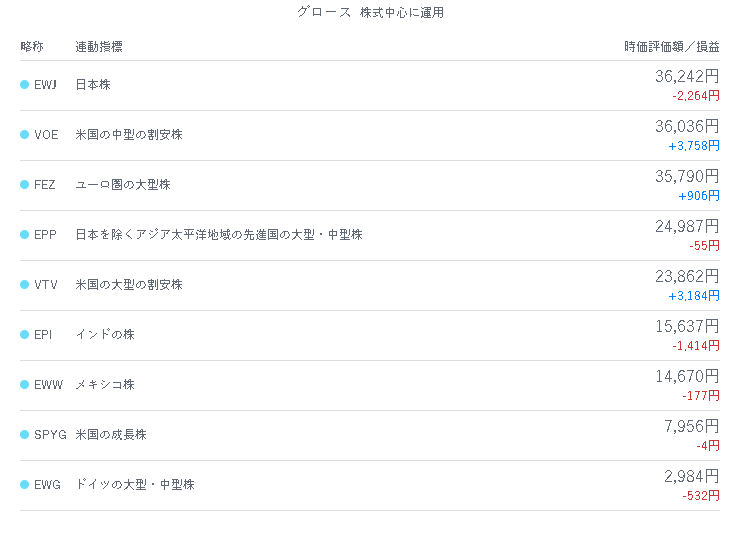Click the 連動指標 column header
Image resolution: width=742 pixels, height=533 pixels.
[x=99, y=46]
